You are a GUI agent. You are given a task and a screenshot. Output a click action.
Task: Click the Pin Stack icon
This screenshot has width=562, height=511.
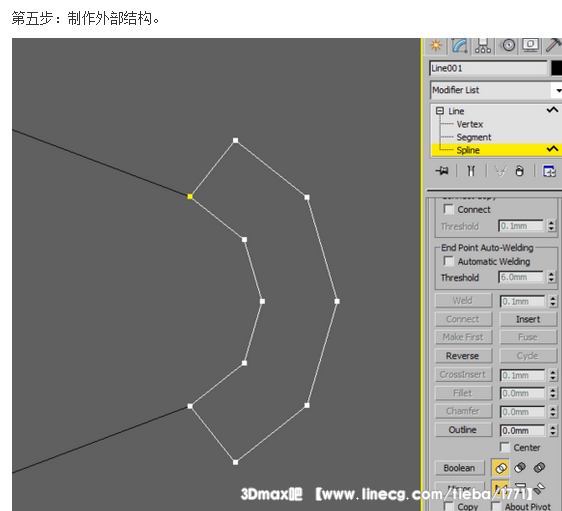(442, 171)
